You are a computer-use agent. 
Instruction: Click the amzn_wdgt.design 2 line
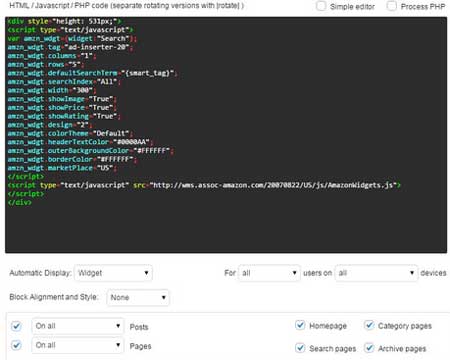pos(50,125)
